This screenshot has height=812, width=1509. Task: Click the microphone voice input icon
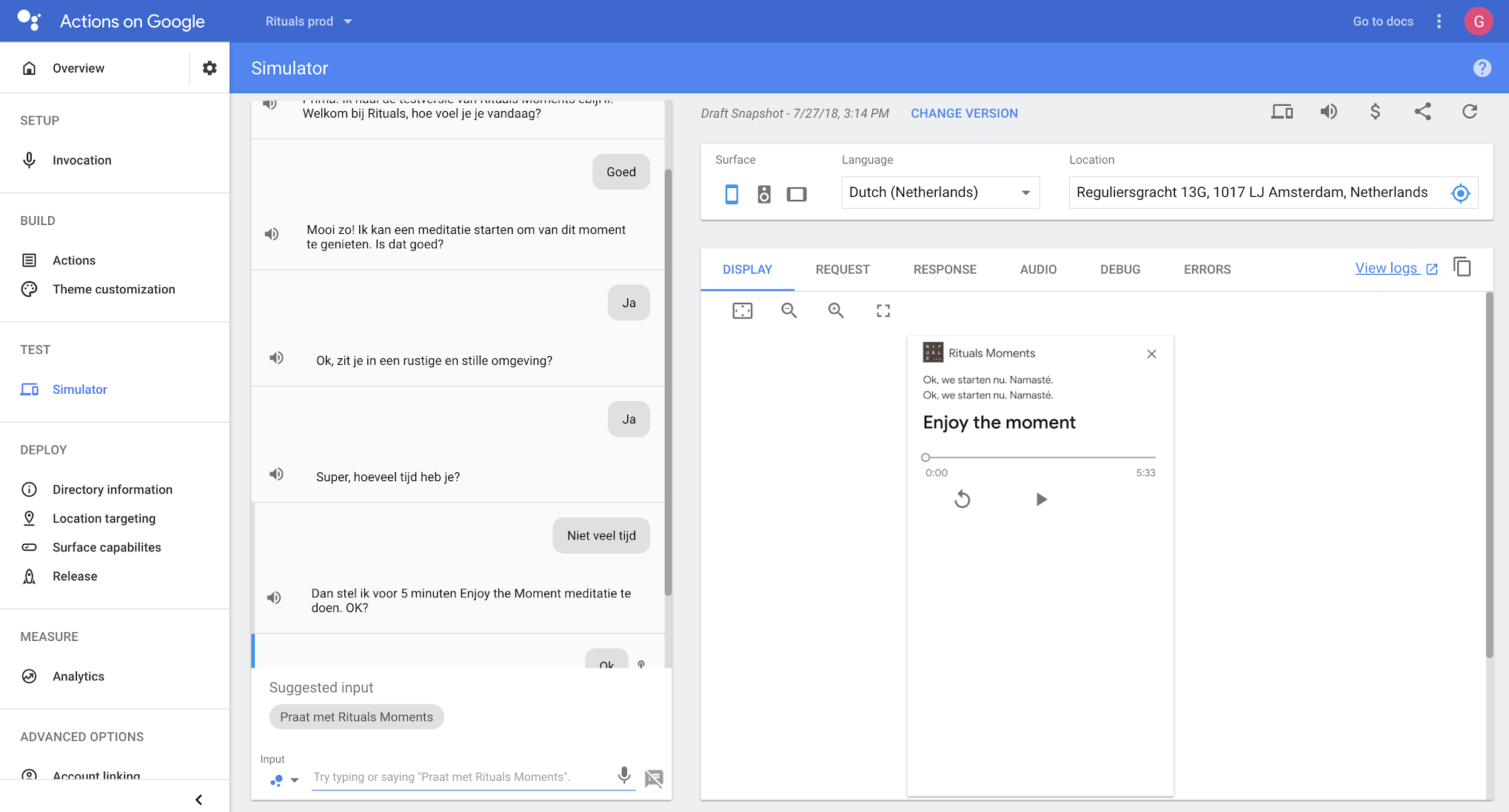click(x=624, y=775)
